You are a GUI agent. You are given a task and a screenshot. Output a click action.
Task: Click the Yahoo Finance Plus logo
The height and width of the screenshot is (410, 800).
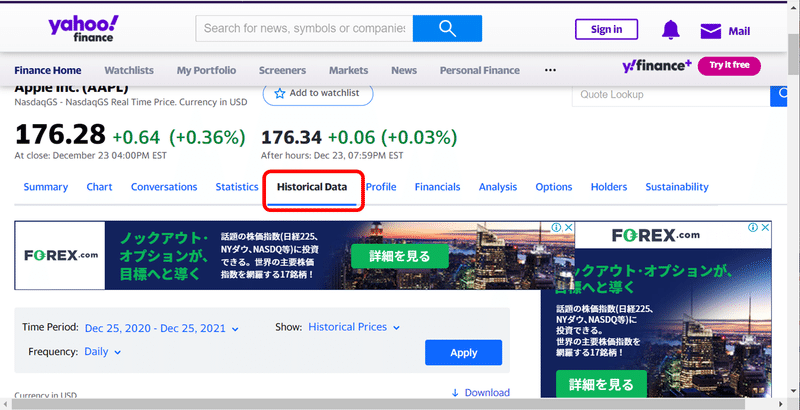[657, 66]
